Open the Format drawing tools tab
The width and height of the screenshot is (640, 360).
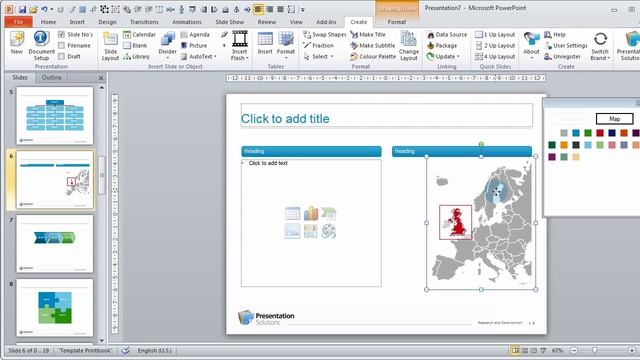pyautogui.click(x=396, y=22)
